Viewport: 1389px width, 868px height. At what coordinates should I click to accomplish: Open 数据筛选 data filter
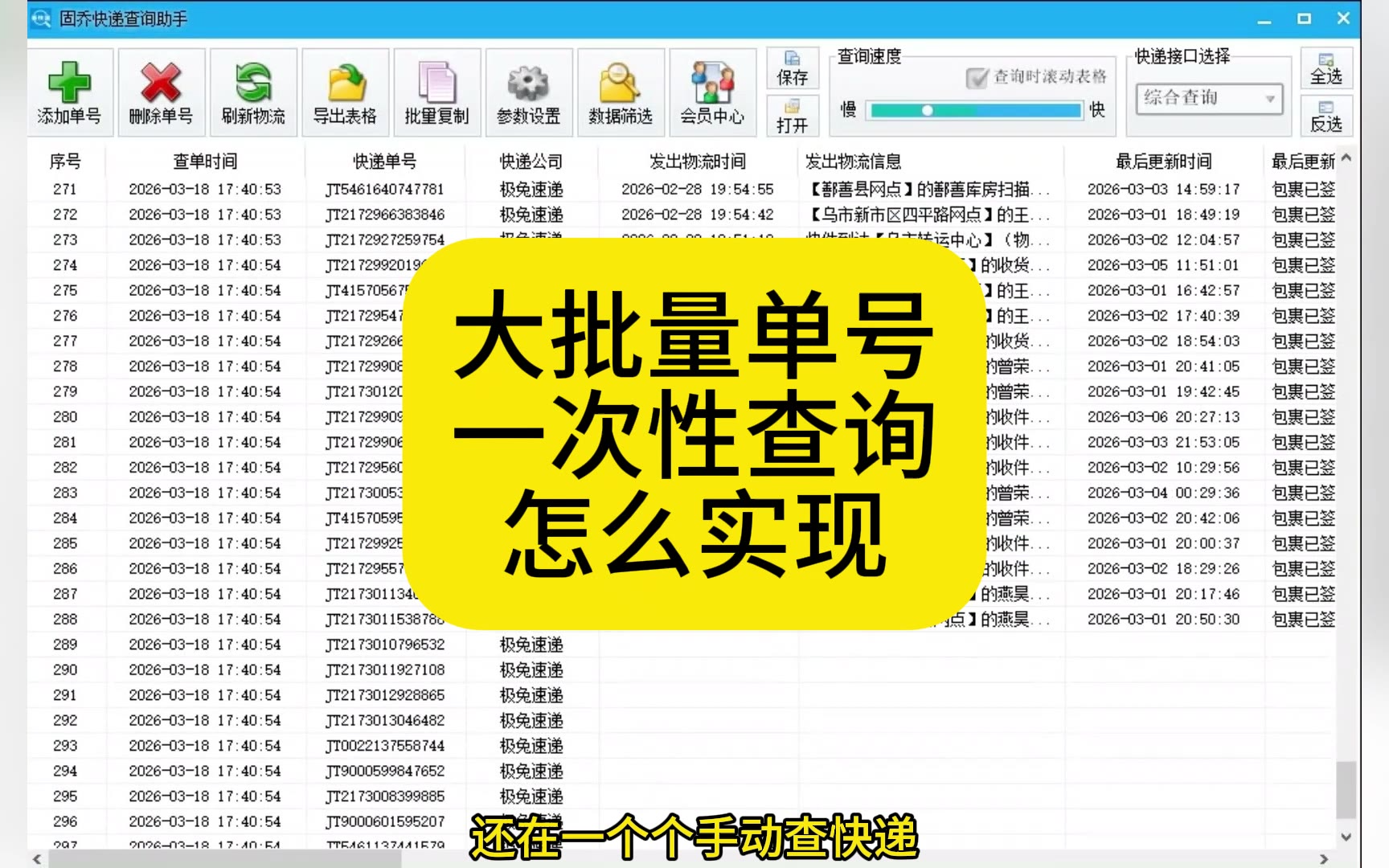[620, 92]
